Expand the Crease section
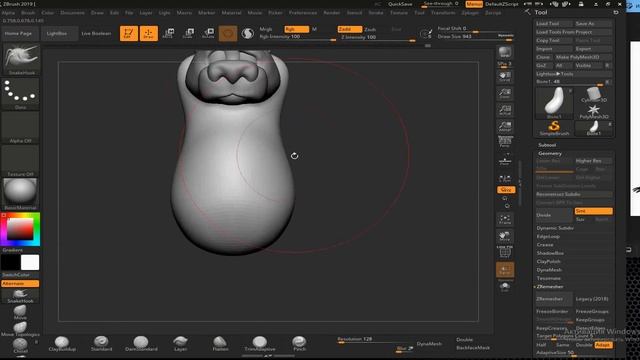640x360 pixels. (x=545, y=244)
